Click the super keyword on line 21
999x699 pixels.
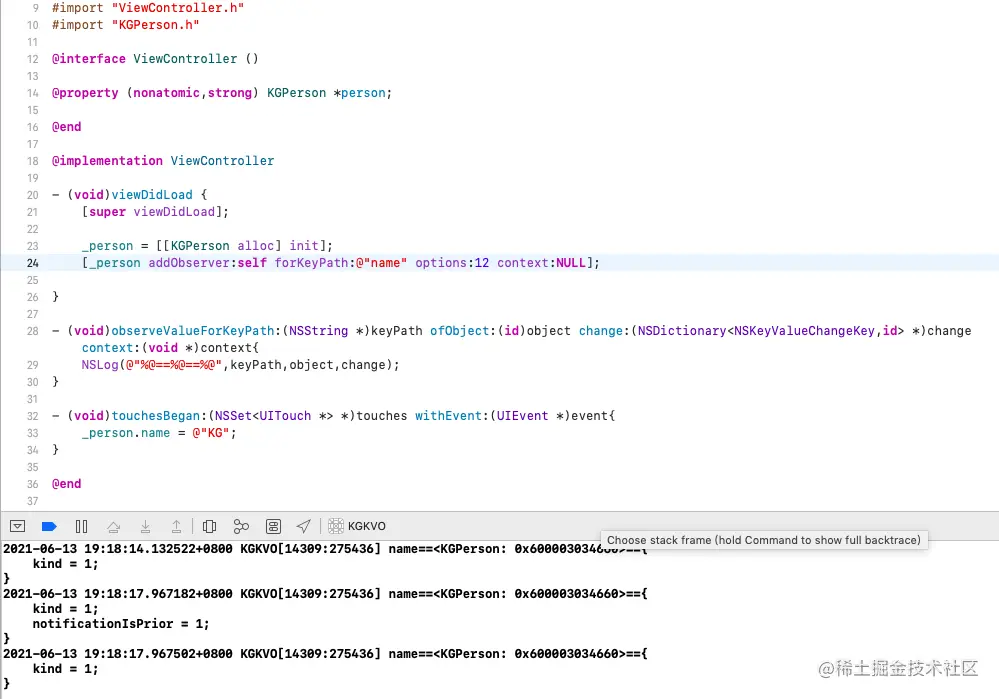pyautogui.click(x=107, y=212)
